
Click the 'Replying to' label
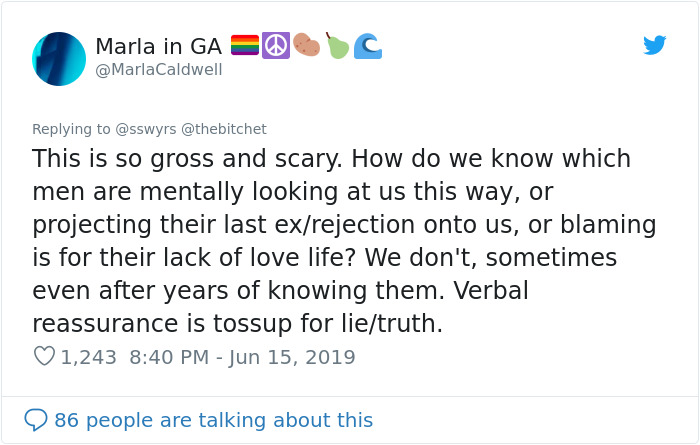click(68, 129)
